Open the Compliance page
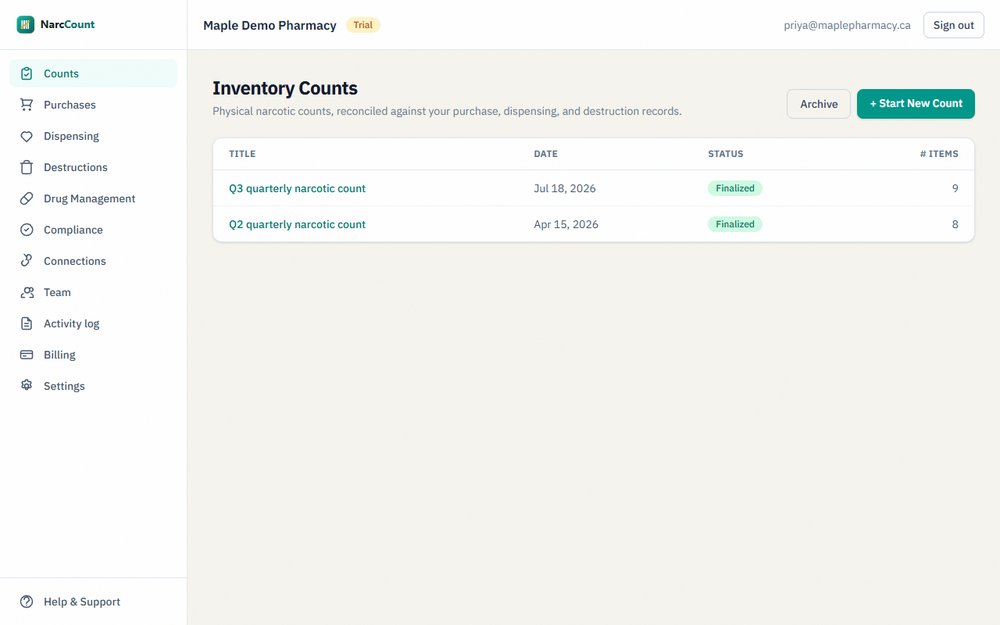This screenshot has width=1000, height=625. pos(93,230)
